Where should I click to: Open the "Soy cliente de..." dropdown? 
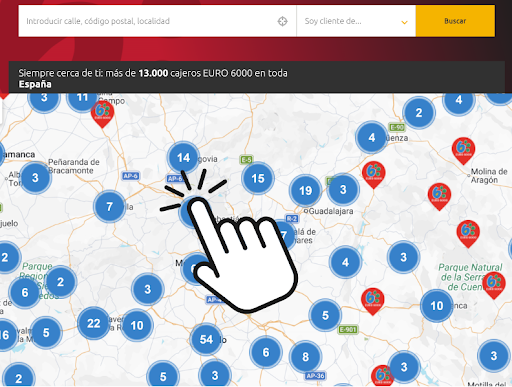356,21
